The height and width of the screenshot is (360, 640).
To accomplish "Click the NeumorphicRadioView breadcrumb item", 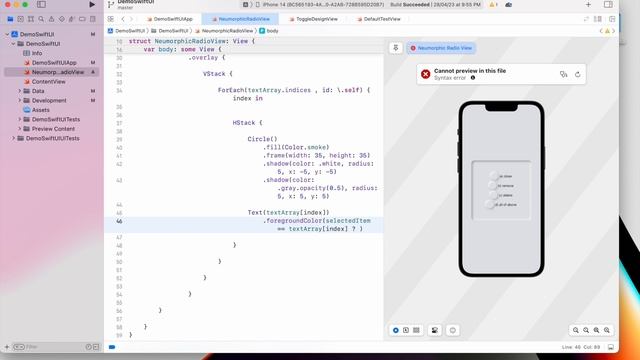I will (224, 31).
